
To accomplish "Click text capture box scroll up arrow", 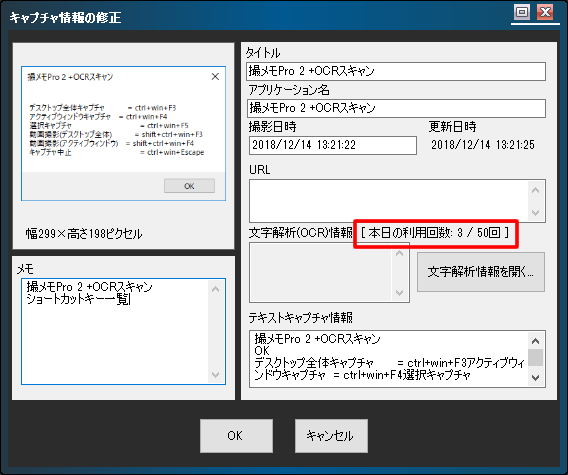I will 535,341.
